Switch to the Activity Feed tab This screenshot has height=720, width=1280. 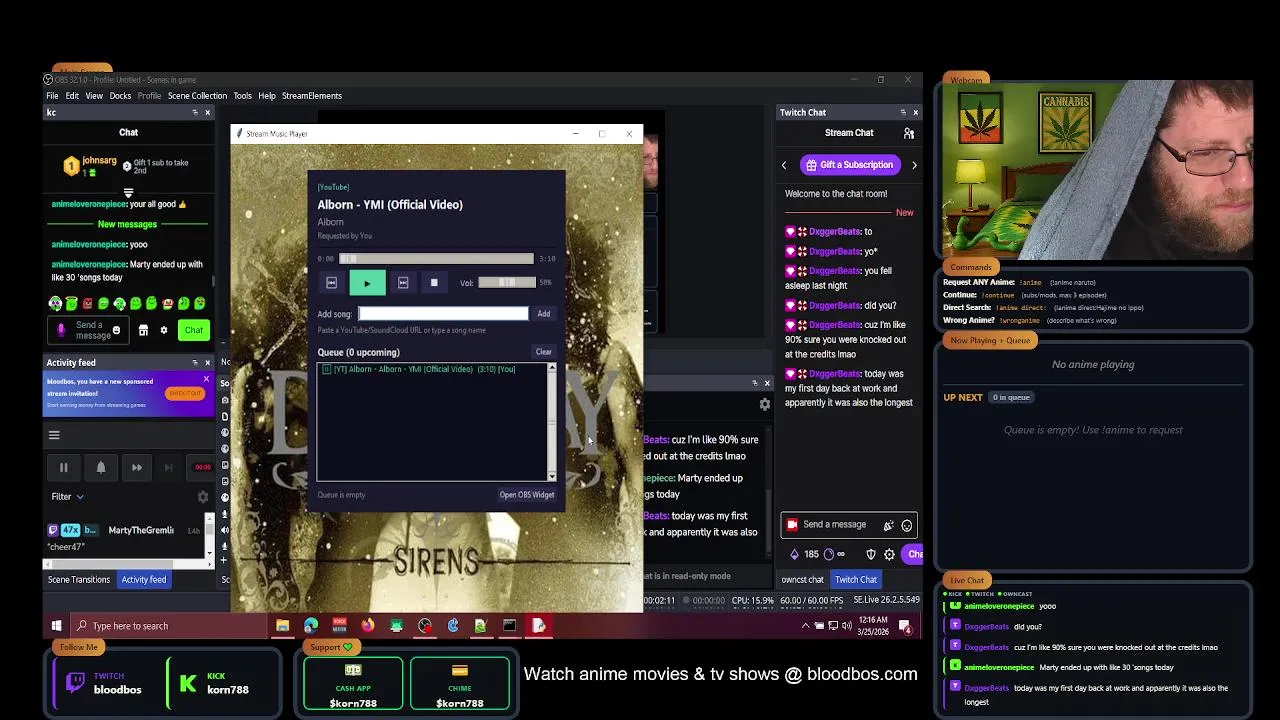[144, 580]
